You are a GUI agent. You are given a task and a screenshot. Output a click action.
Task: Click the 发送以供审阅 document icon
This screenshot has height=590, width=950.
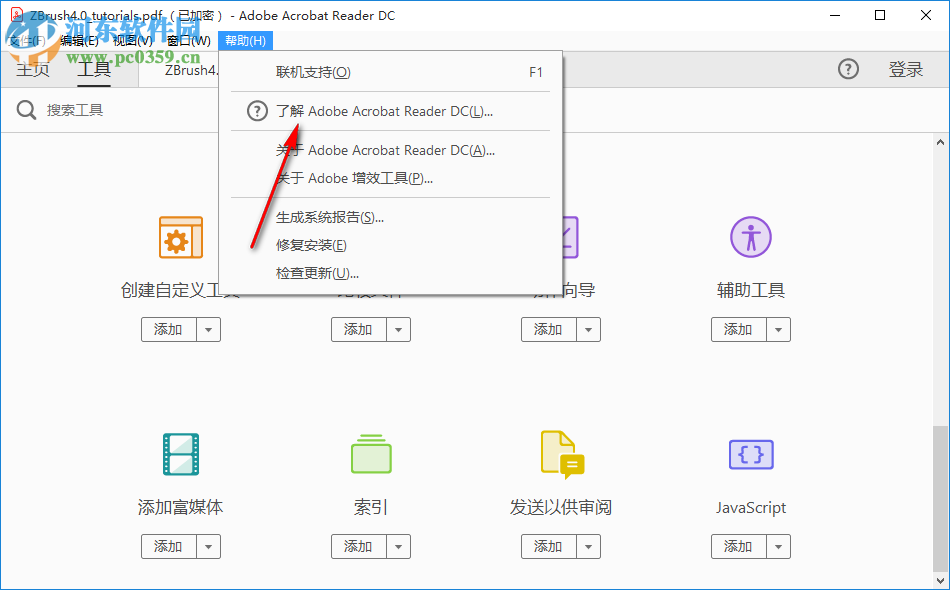[x=561, y=455]
